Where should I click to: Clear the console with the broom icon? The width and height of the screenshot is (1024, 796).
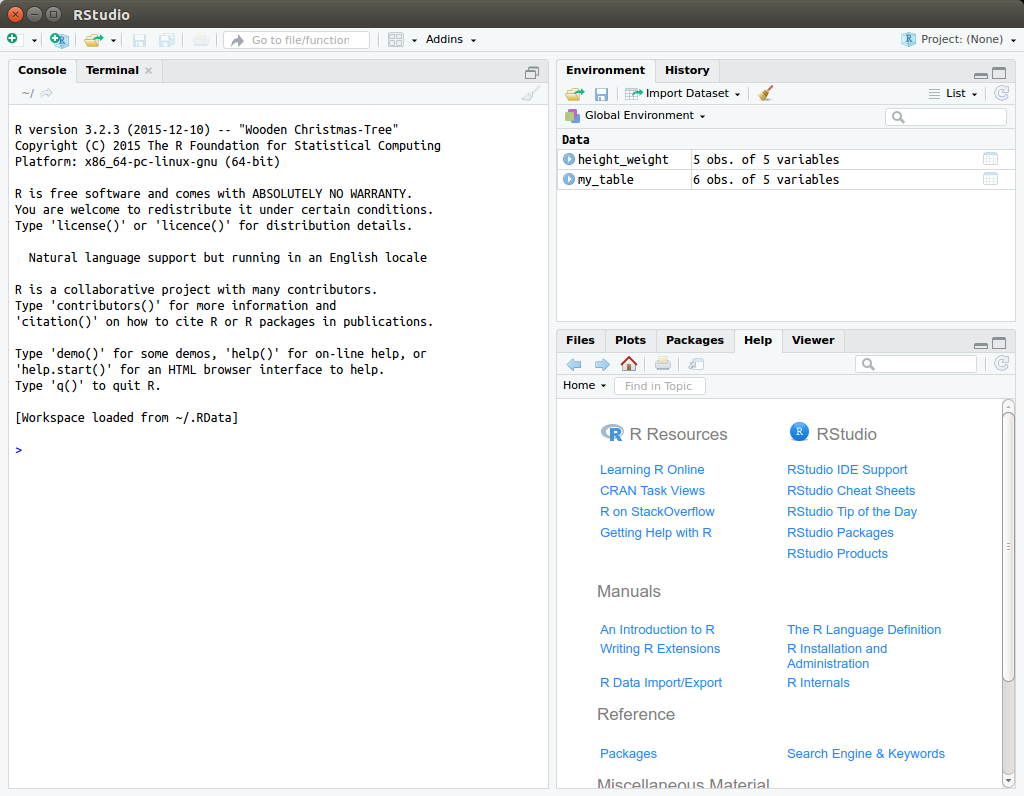(x=530, y=94)
